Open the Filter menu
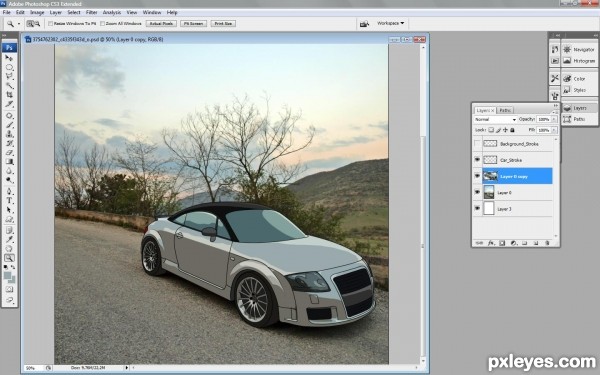The height and width of the screenshot is (375, 600). point(91,13)
